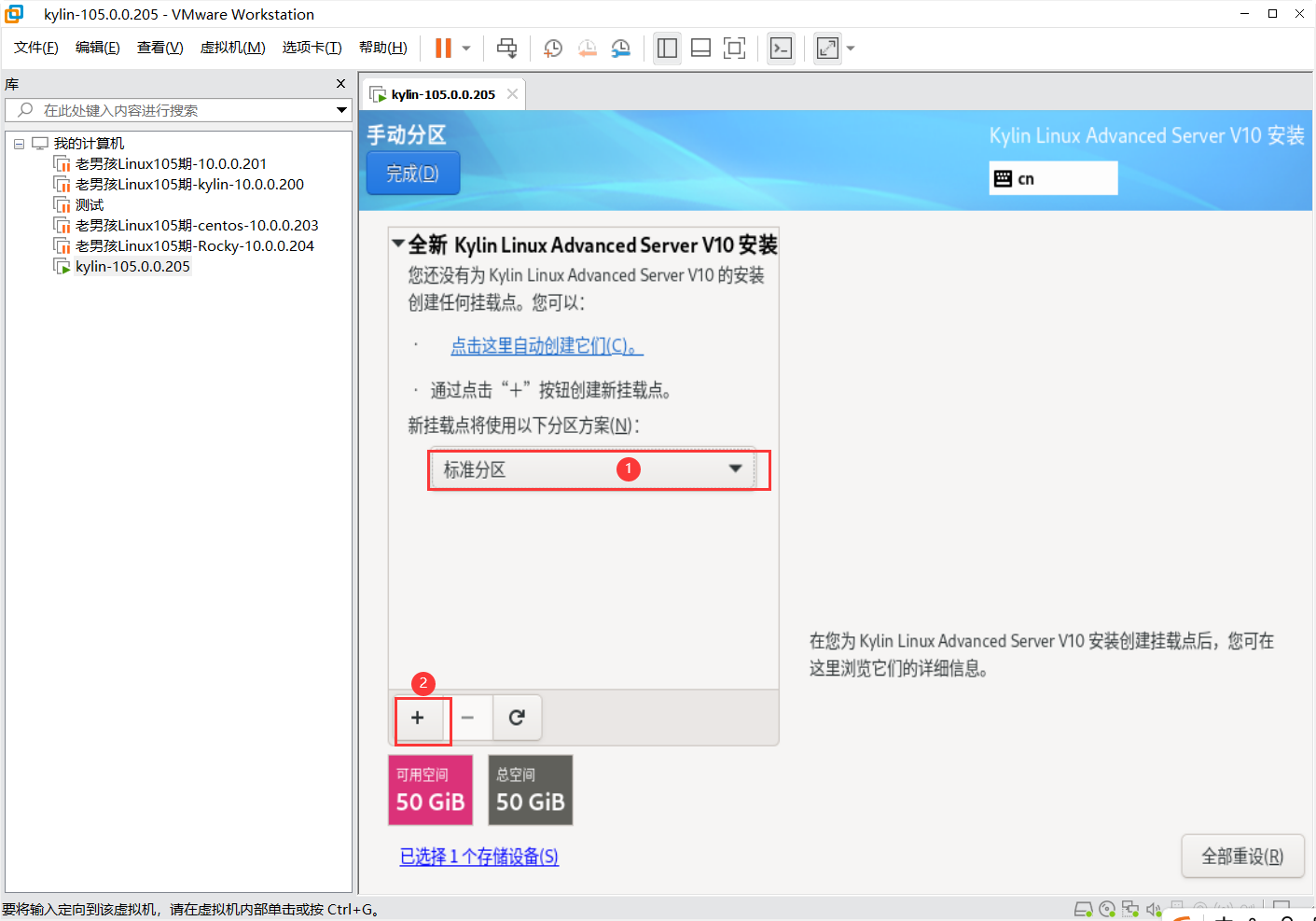1316x921 pixels.
Task: Revert the virtual machine to a snapshot
Action: [x=587, y=49]
